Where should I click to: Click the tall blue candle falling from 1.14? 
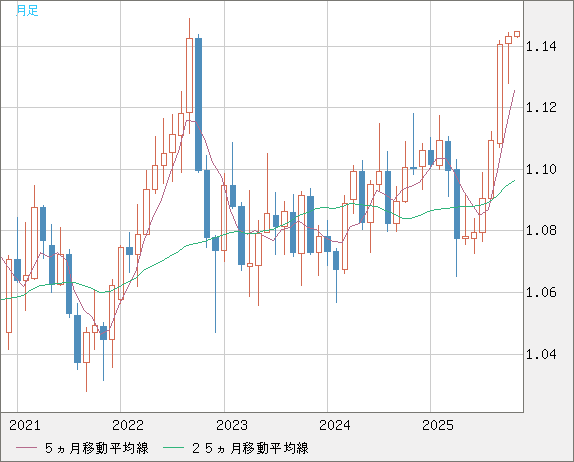198,104
